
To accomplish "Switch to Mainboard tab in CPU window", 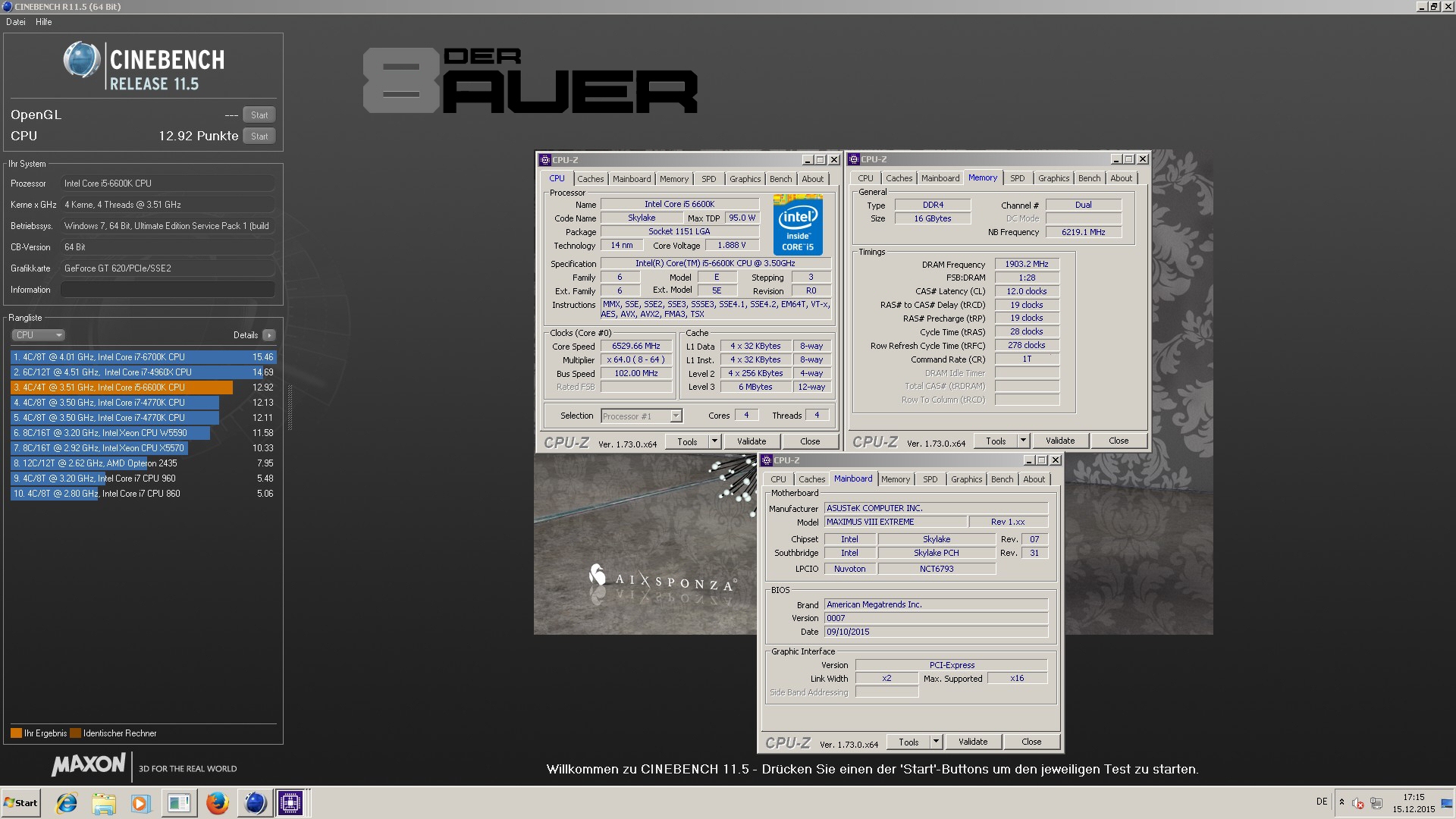I will (x=632, y=179).
